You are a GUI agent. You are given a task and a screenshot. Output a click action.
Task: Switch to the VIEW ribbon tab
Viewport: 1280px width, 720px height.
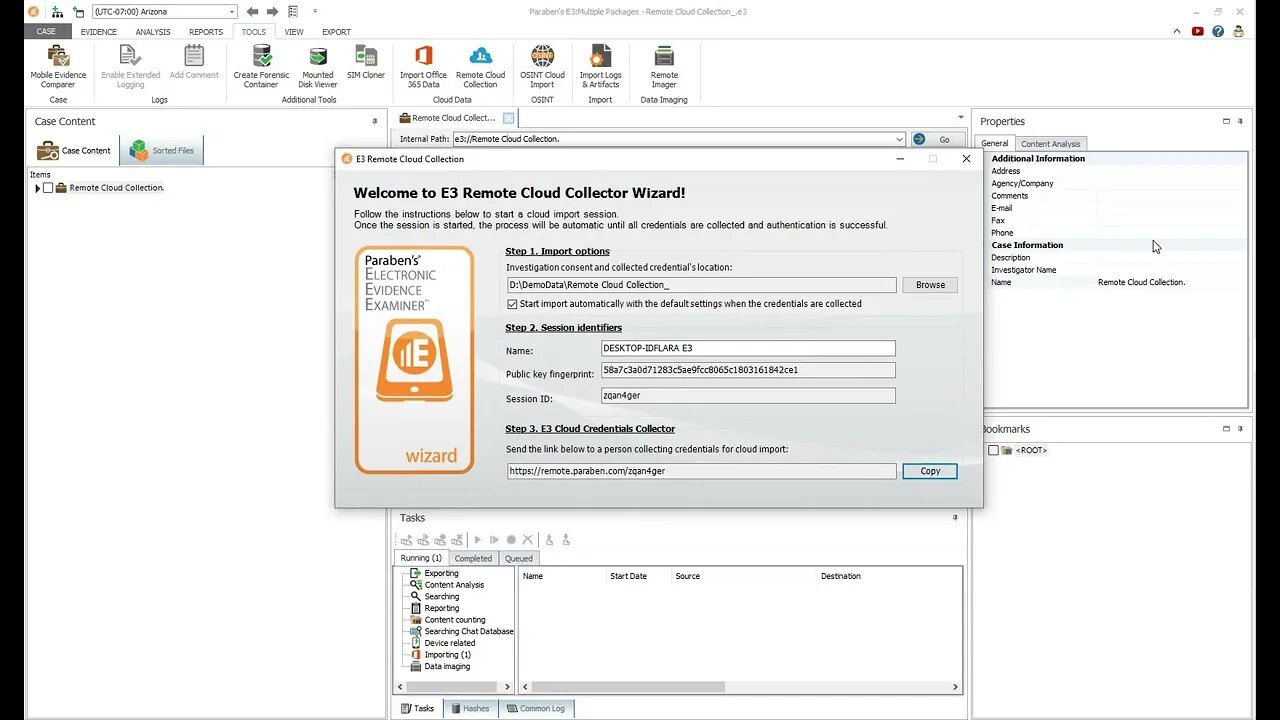click(294, 31)
